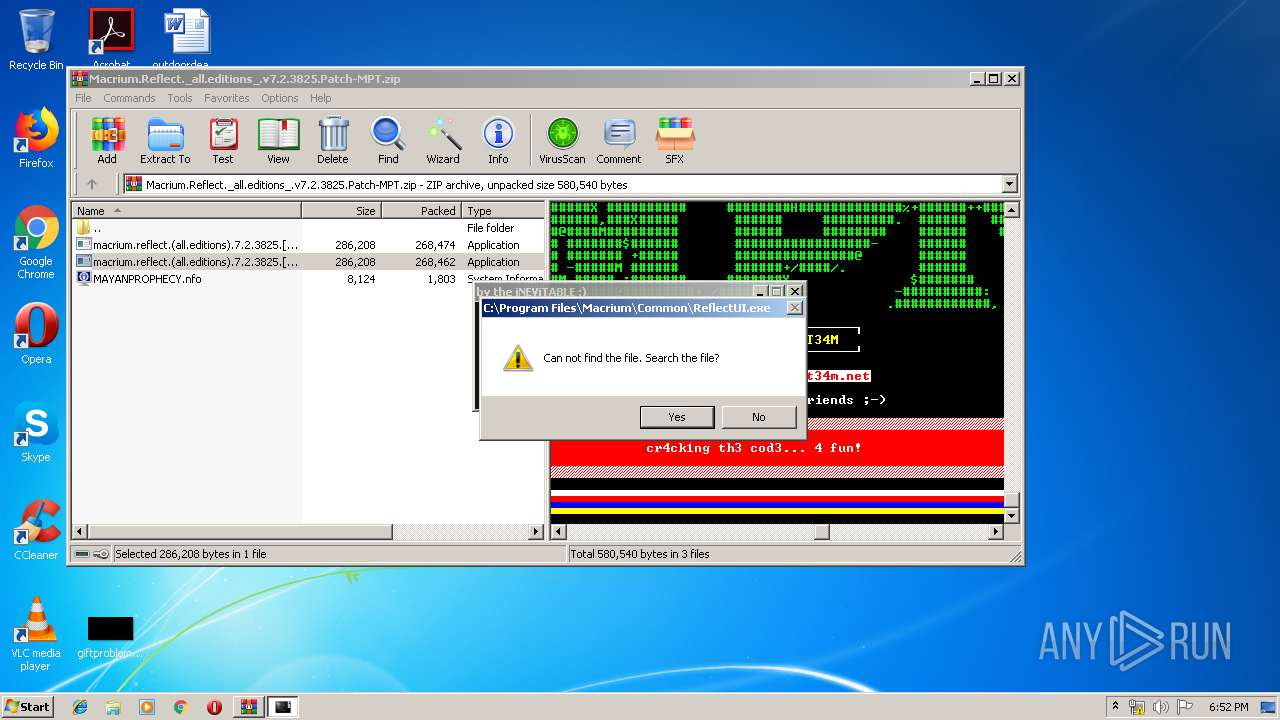
Task: Click No in the file search dialog
Action: tap(758, 417)
